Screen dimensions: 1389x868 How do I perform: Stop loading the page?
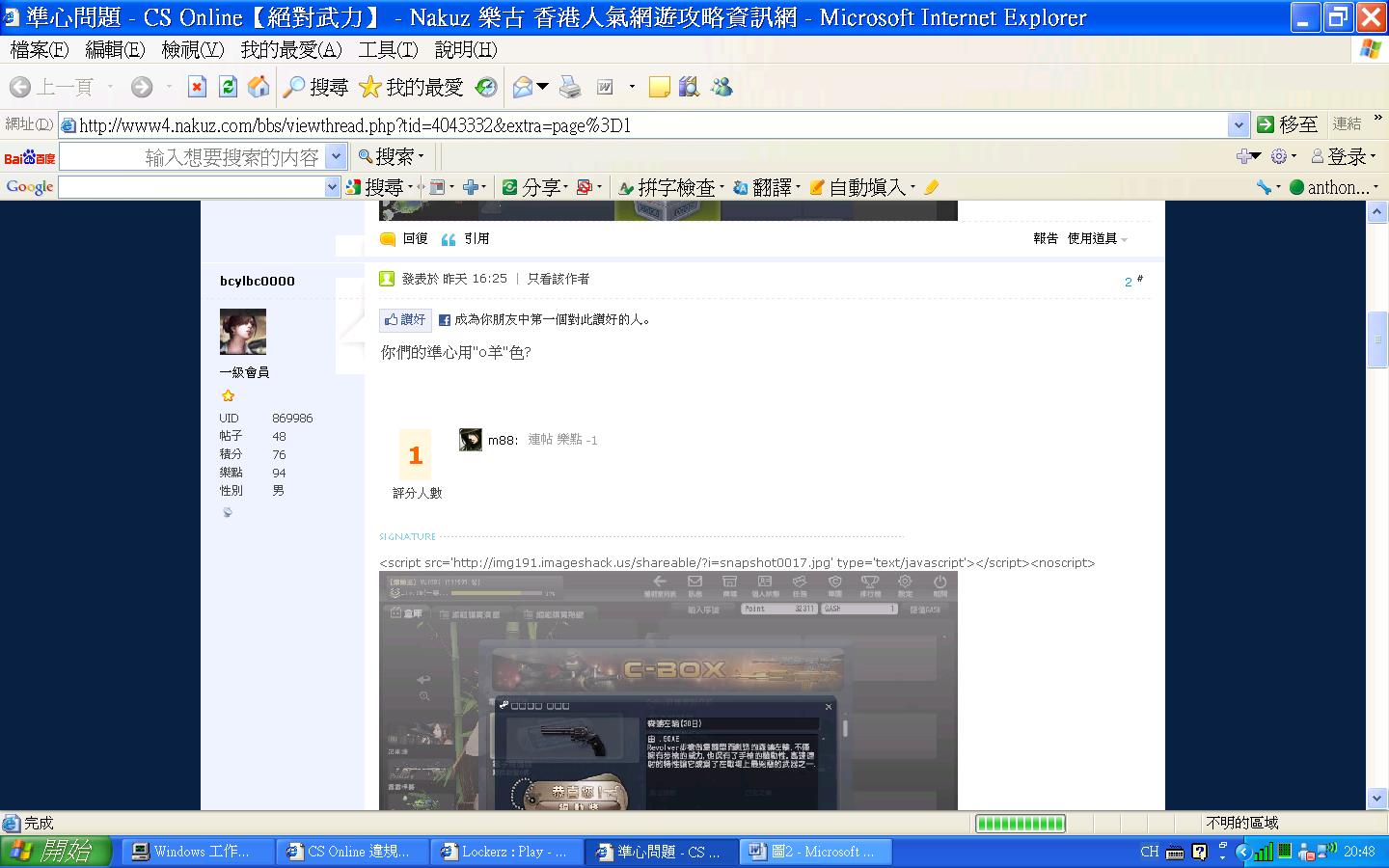(197, 88)
